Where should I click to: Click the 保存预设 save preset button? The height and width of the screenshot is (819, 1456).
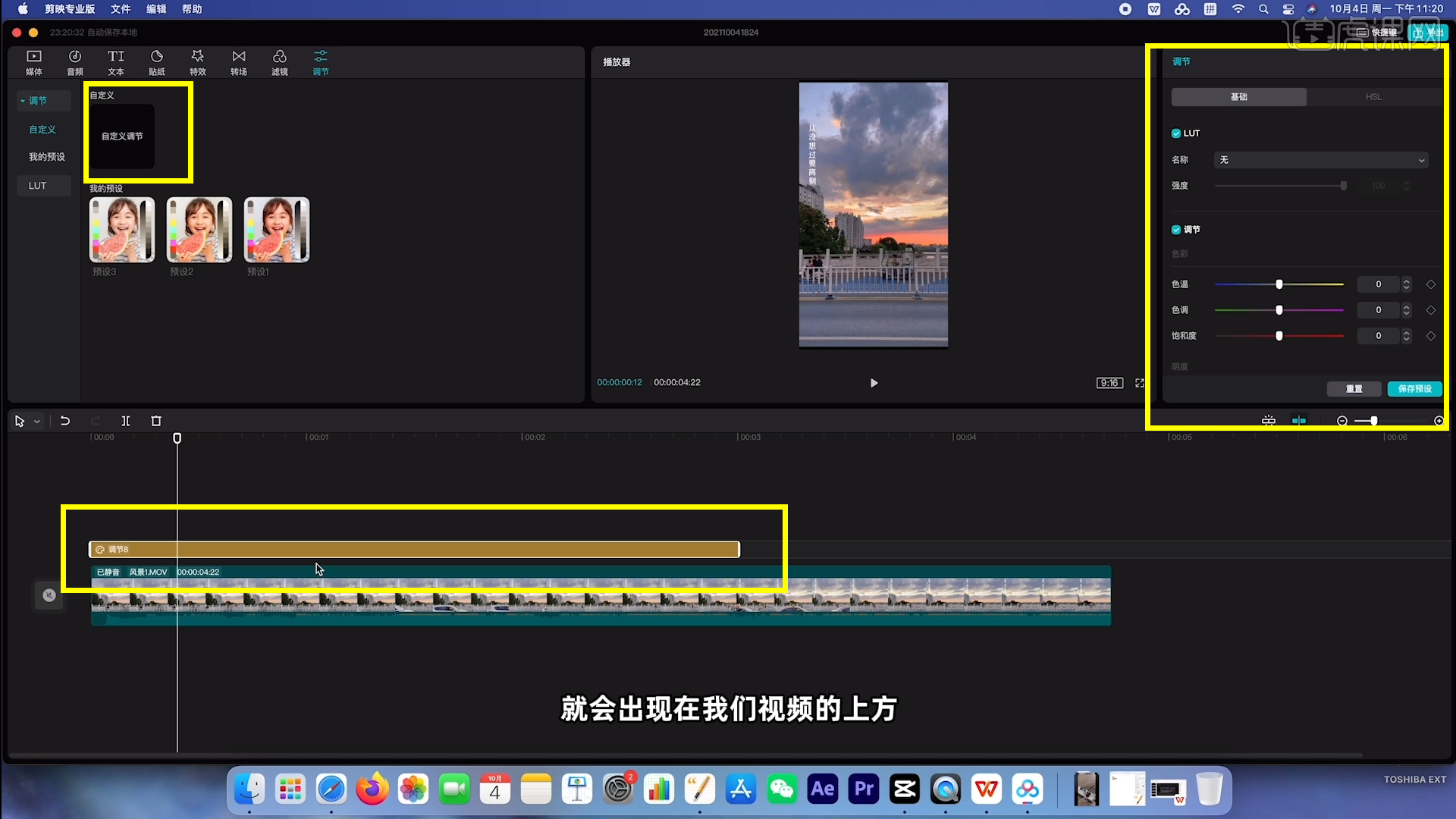1415,389
